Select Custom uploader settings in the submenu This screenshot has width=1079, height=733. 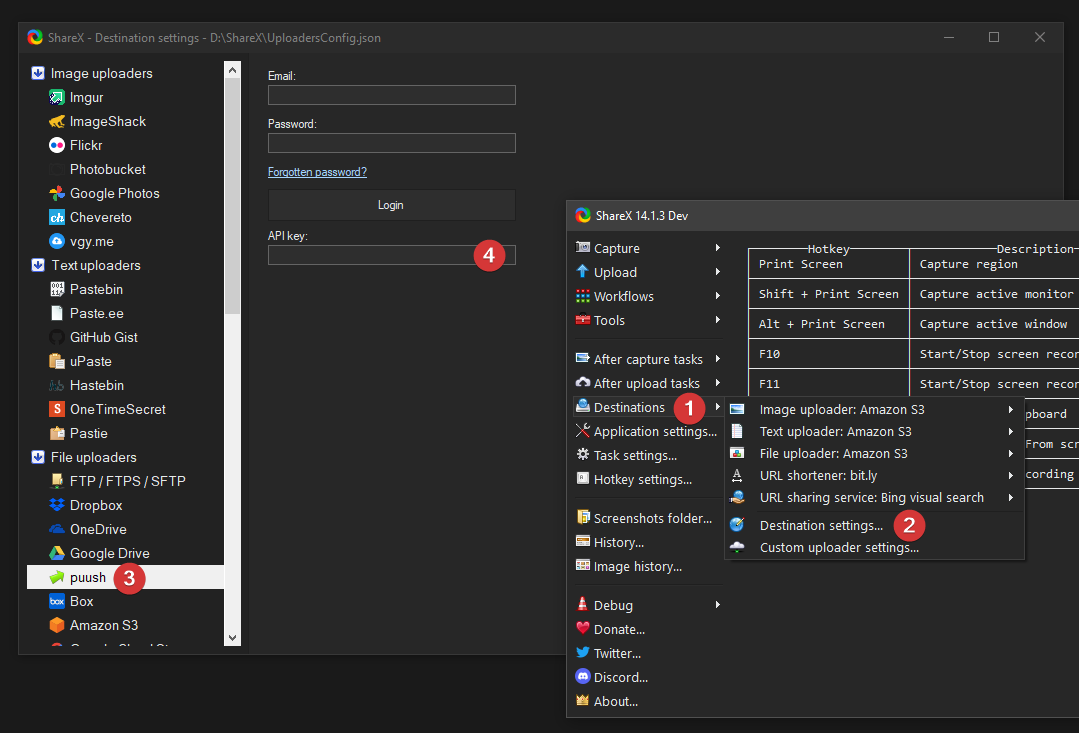coord(838,547)
